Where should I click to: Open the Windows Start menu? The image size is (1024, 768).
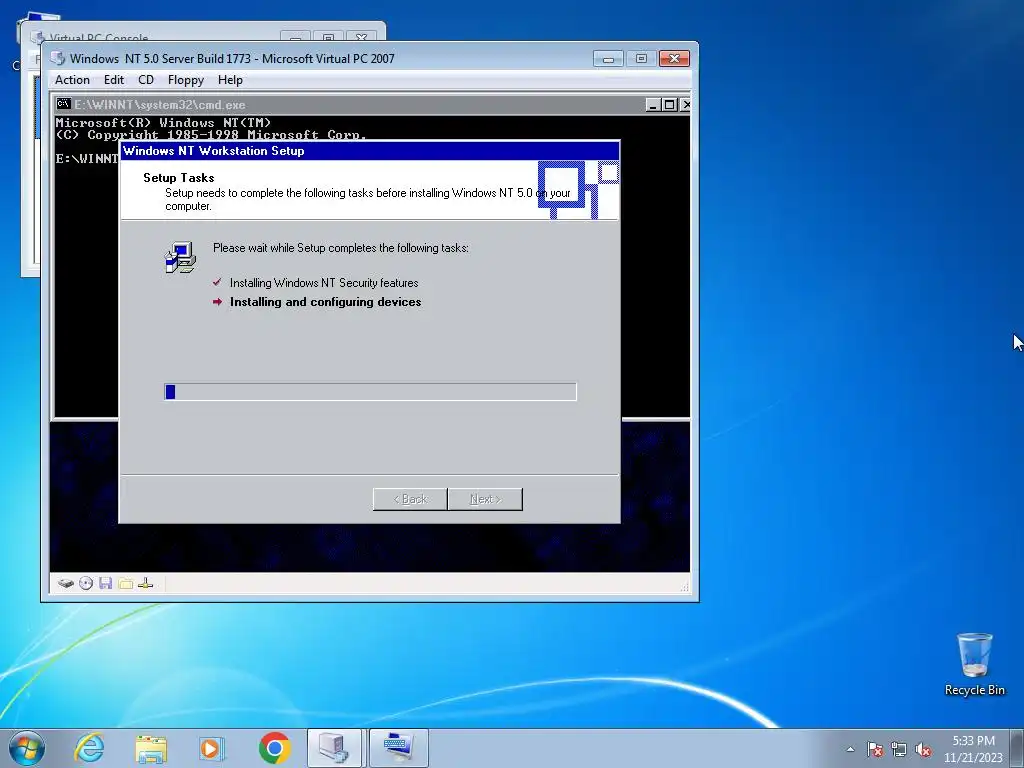[27, 748]
